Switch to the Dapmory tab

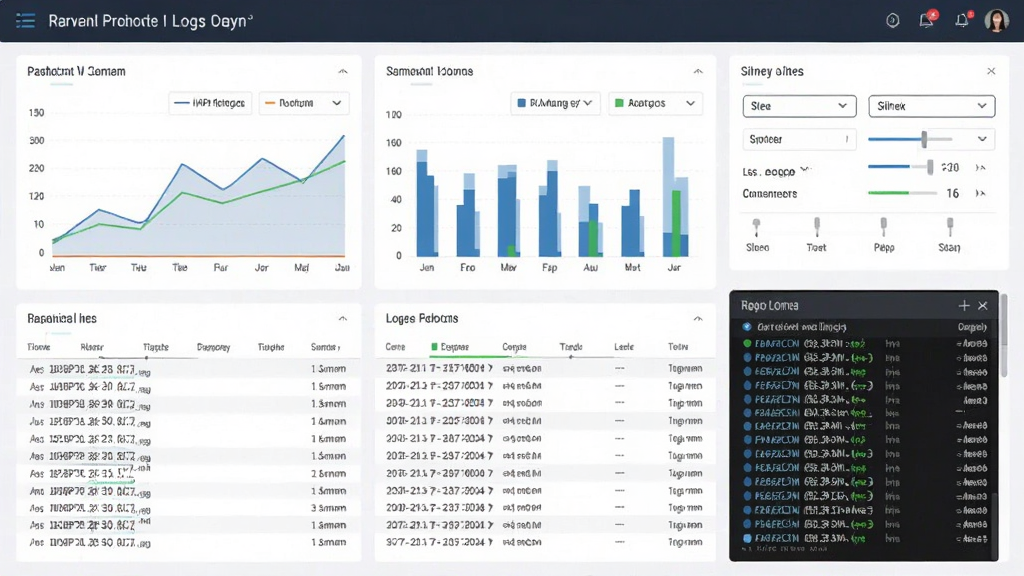click(213, 347)
